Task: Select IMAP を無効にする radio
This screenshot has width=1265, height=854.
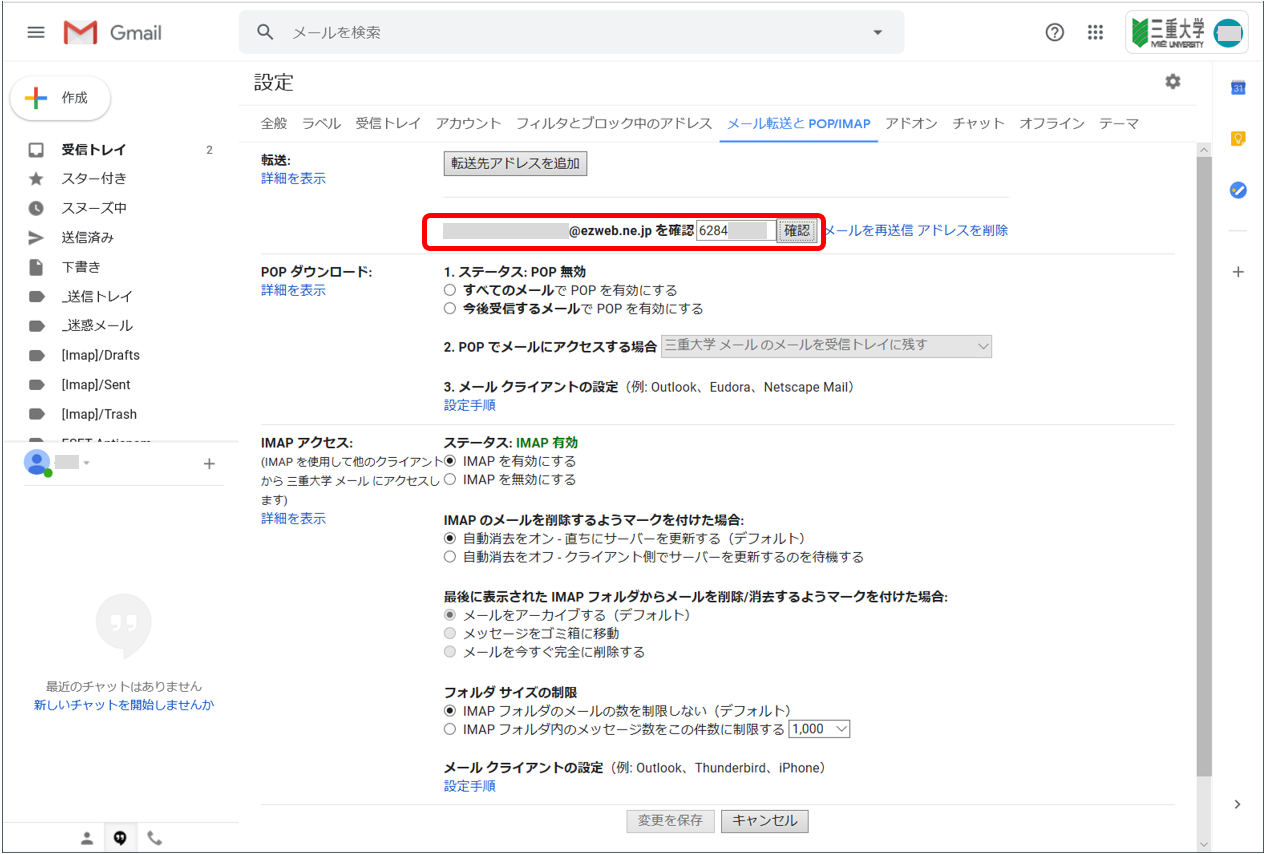Action: click(450, 480)
